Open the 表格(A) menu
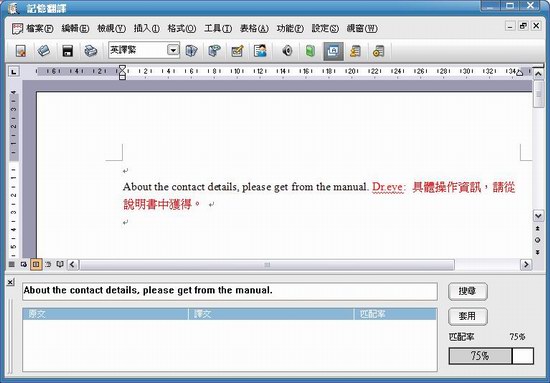This screenshot has width=550, height=383. [254, 28]
